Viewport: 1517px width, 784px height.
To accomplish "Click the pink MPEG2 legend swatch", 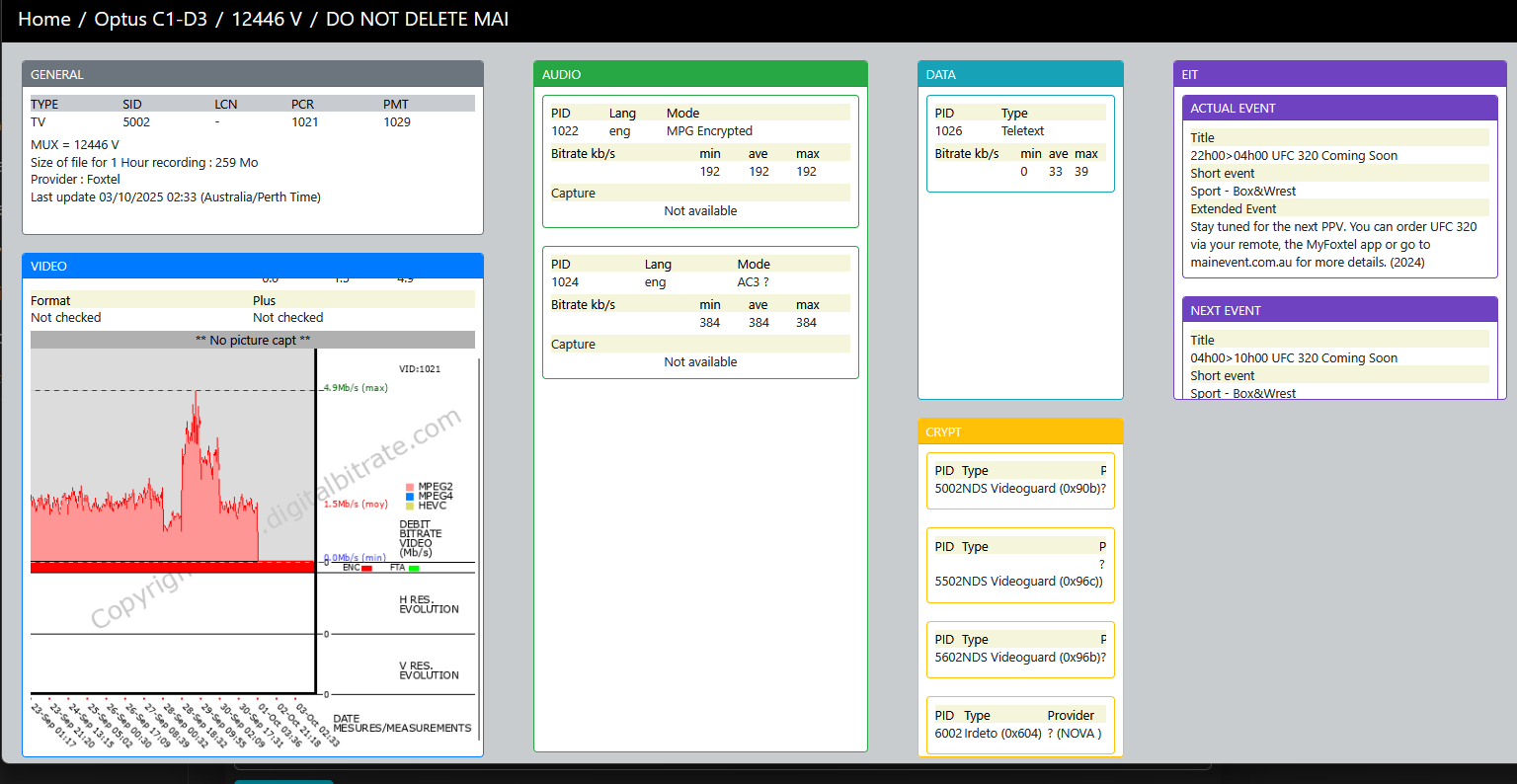I will 410,487.
